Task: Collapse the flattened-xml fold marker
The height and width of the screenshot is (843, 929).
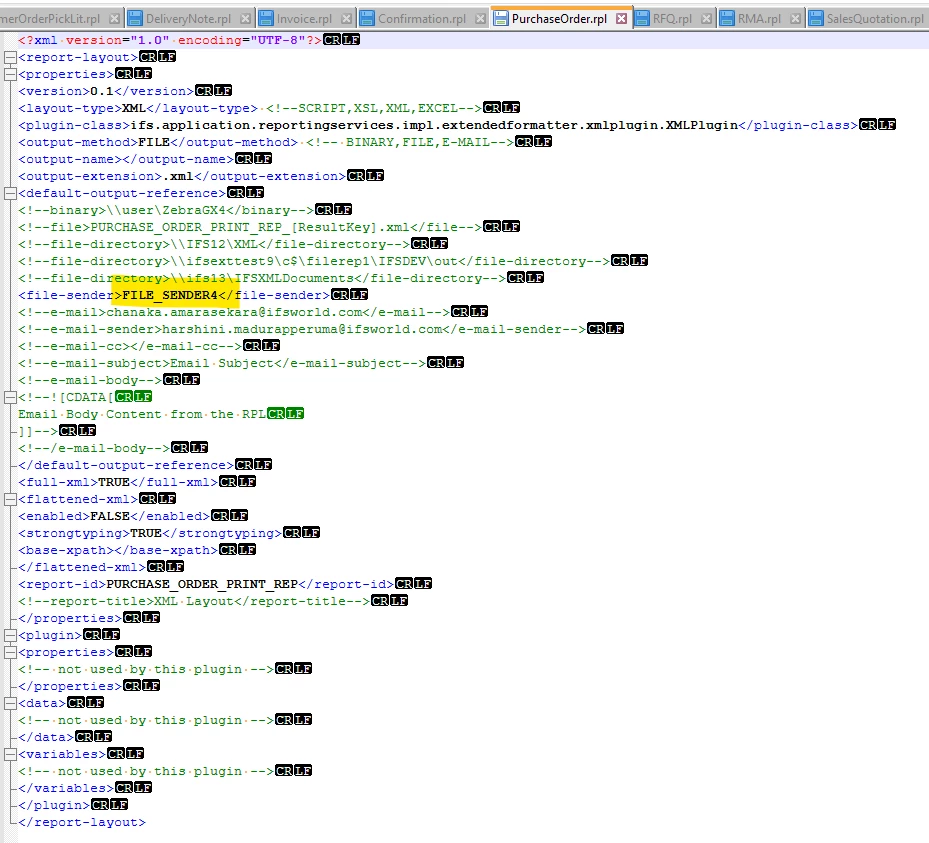Action: click(9, 499)
